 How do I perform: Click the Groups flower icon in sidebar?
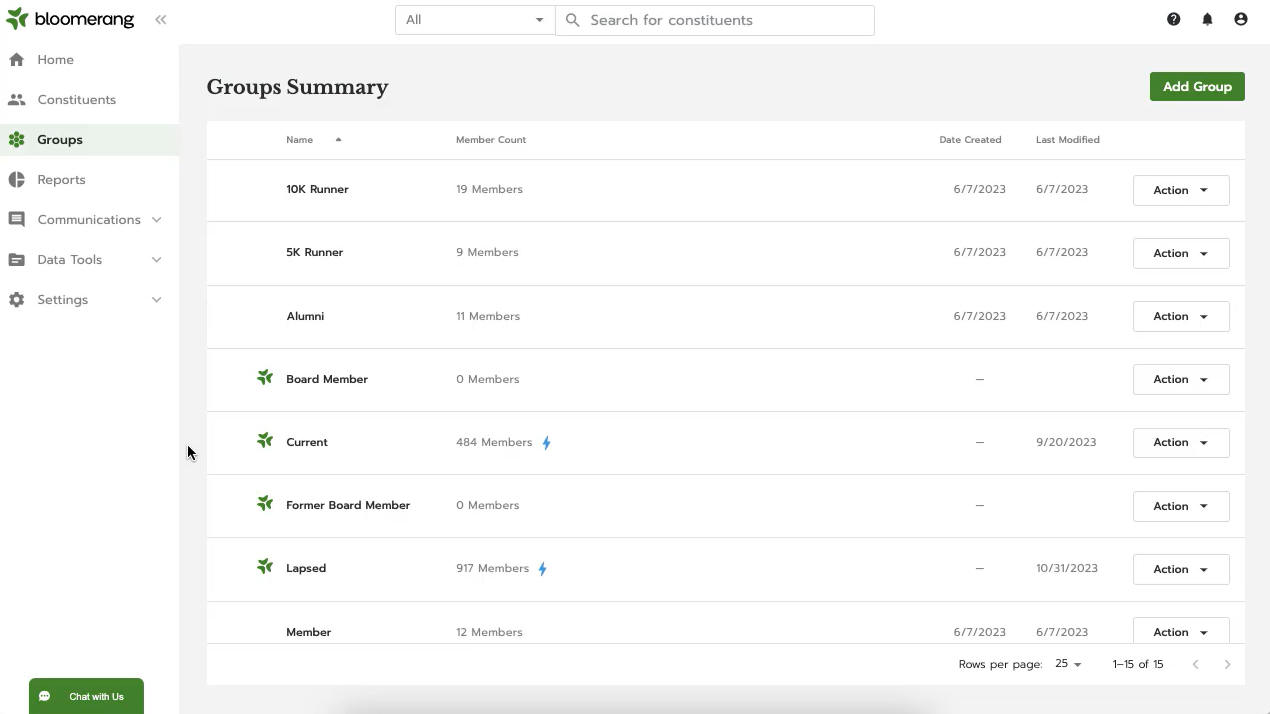16,140
